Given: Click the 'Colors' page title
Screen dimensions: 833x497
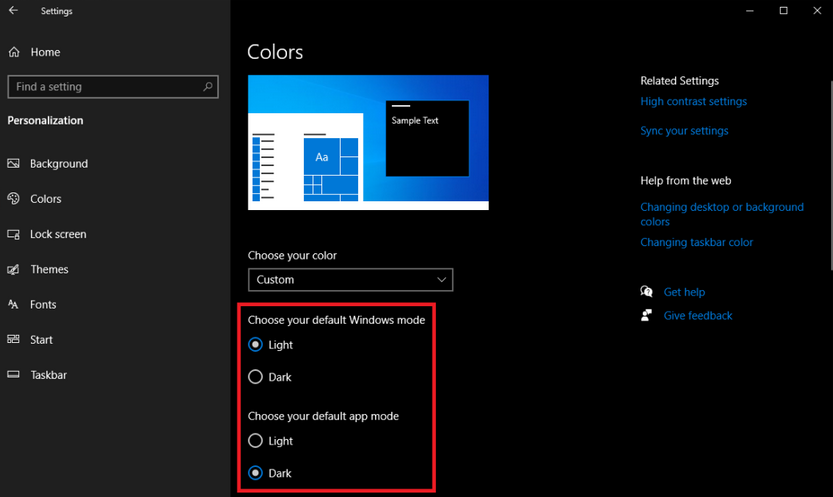Looking at the screenshot, I should (275, 52).
